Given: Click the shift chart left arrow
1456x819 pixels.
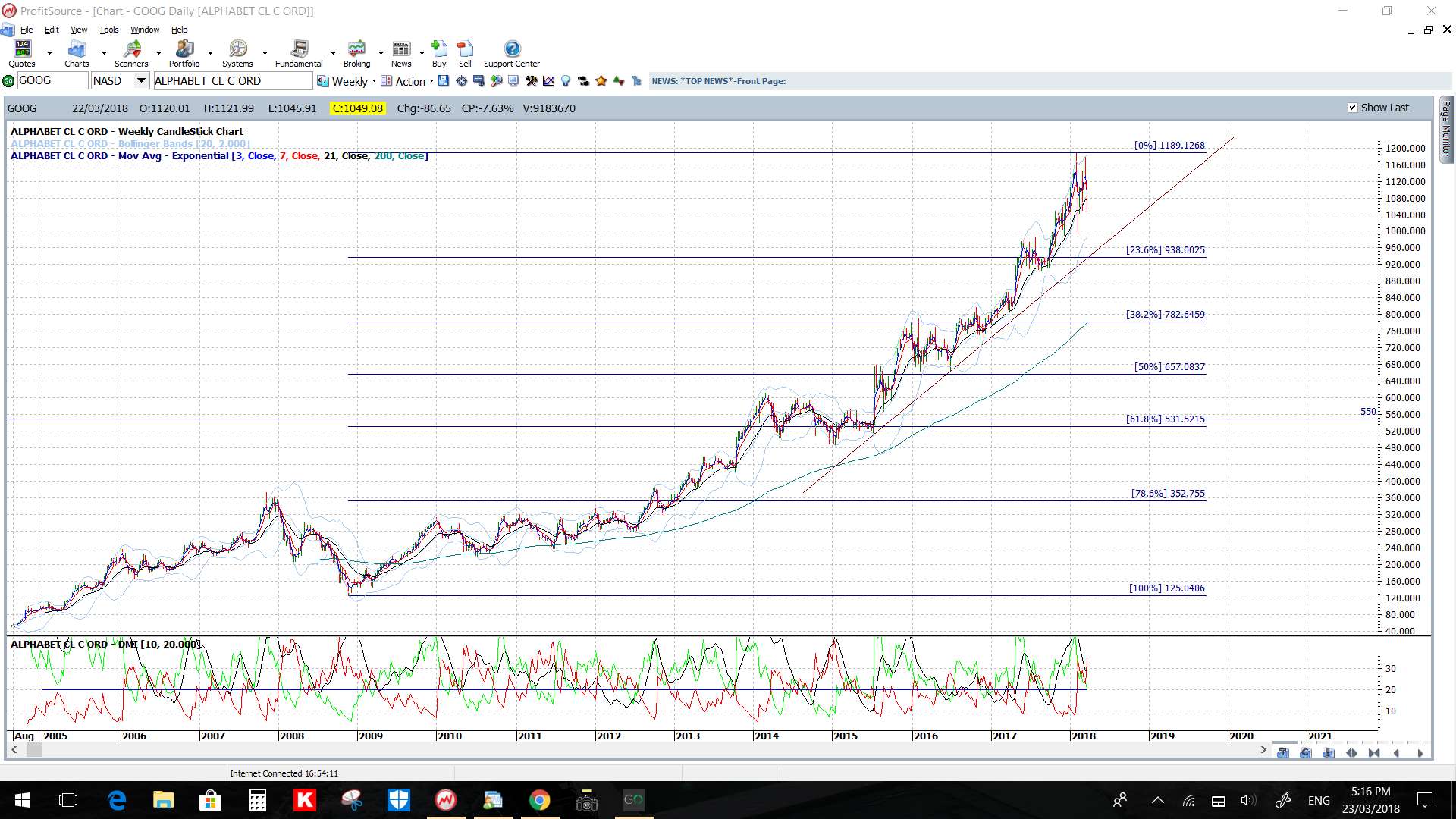Looking at the screenshot, I should pos(1397,753).
